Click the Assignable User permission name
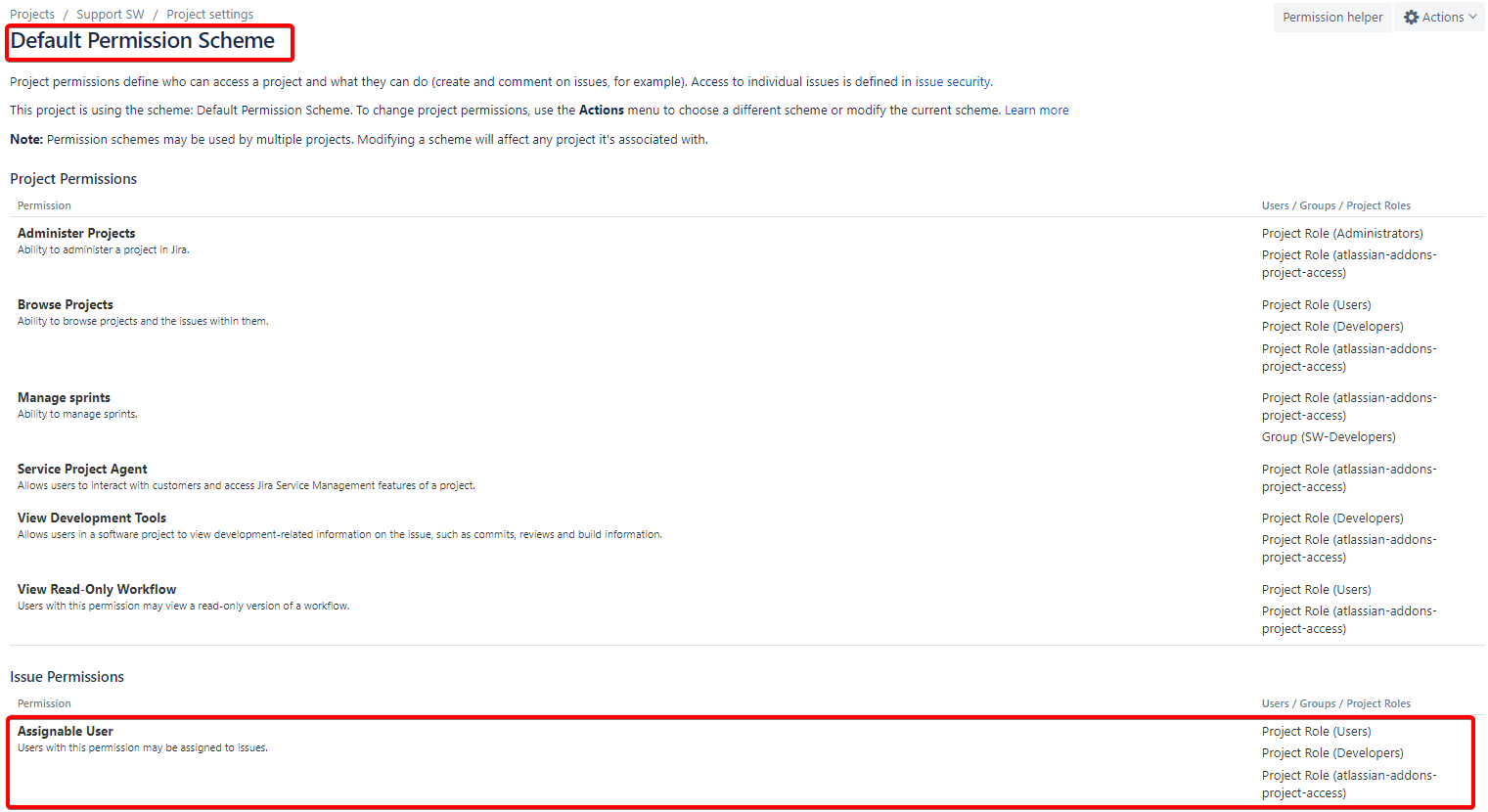 pos(66,731)
